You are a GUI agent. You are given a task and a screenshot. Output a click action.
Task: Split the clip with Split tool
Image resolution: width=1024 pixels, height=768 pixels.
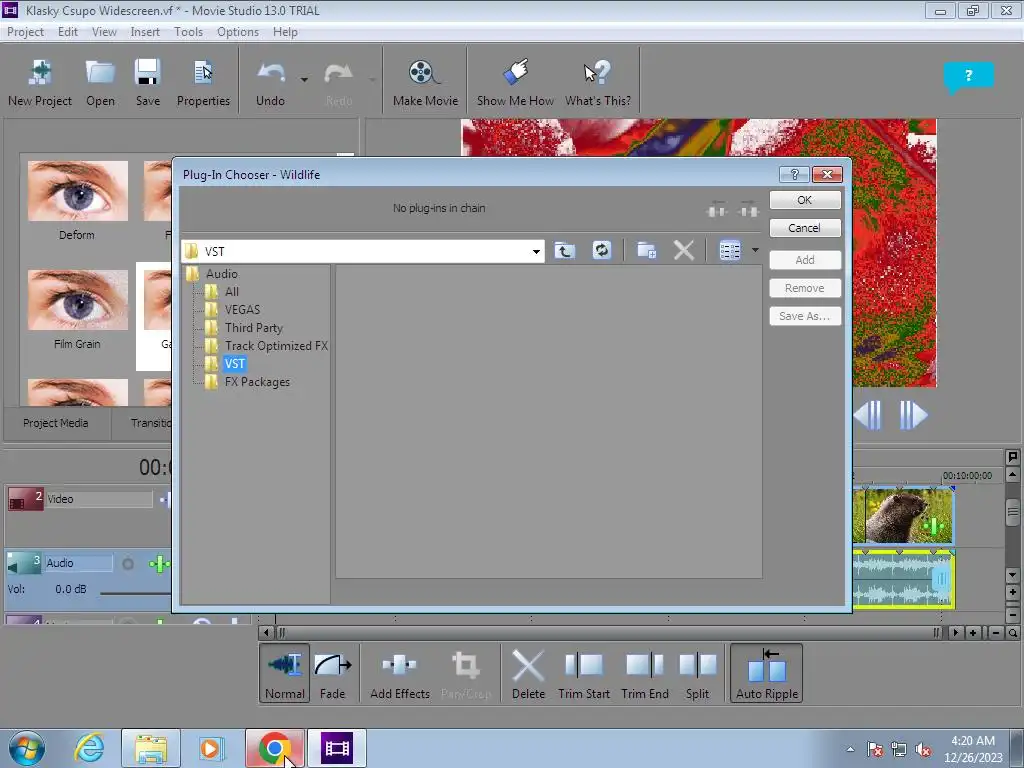[x=697, y=673]
